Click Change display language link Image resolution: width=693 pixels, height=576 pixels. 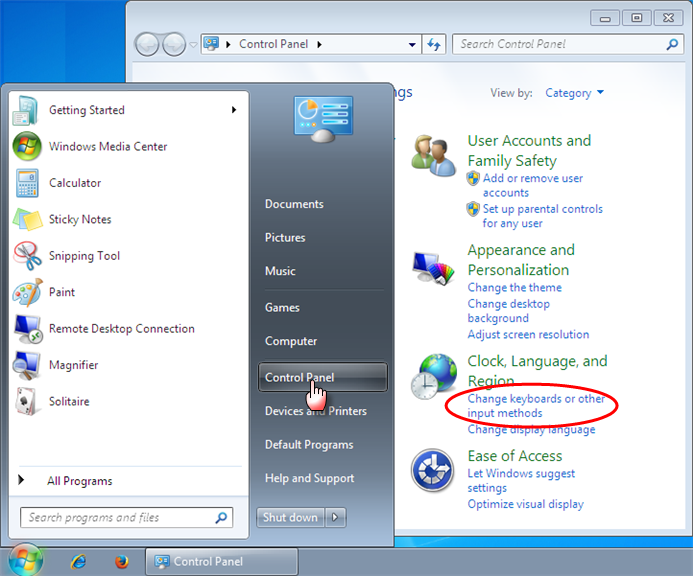click(531, 429)
